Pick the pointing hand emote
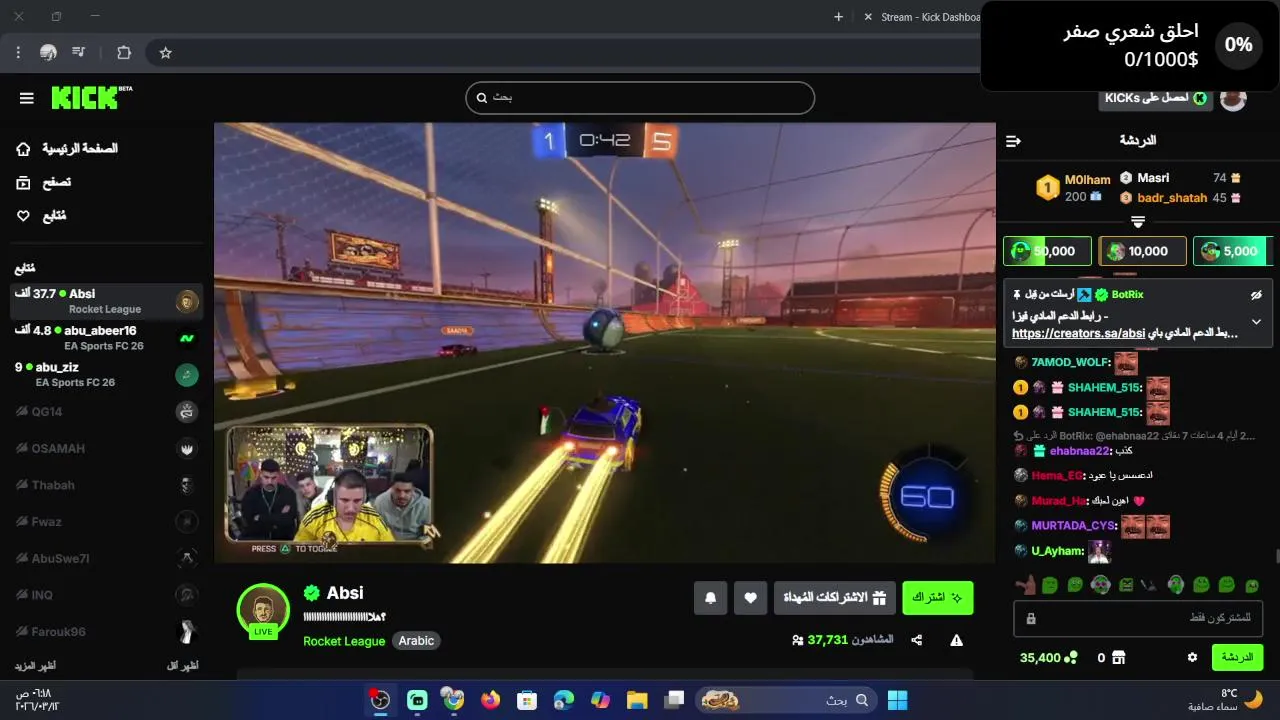1280x720 pixels. 1025,585
